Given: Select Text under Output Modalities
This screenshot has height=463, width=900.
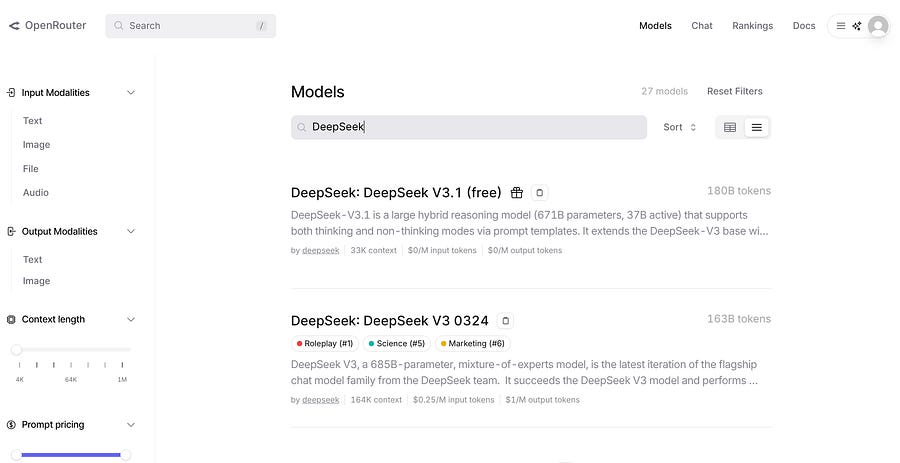Looking at the screenshot, I should [33, 260].
